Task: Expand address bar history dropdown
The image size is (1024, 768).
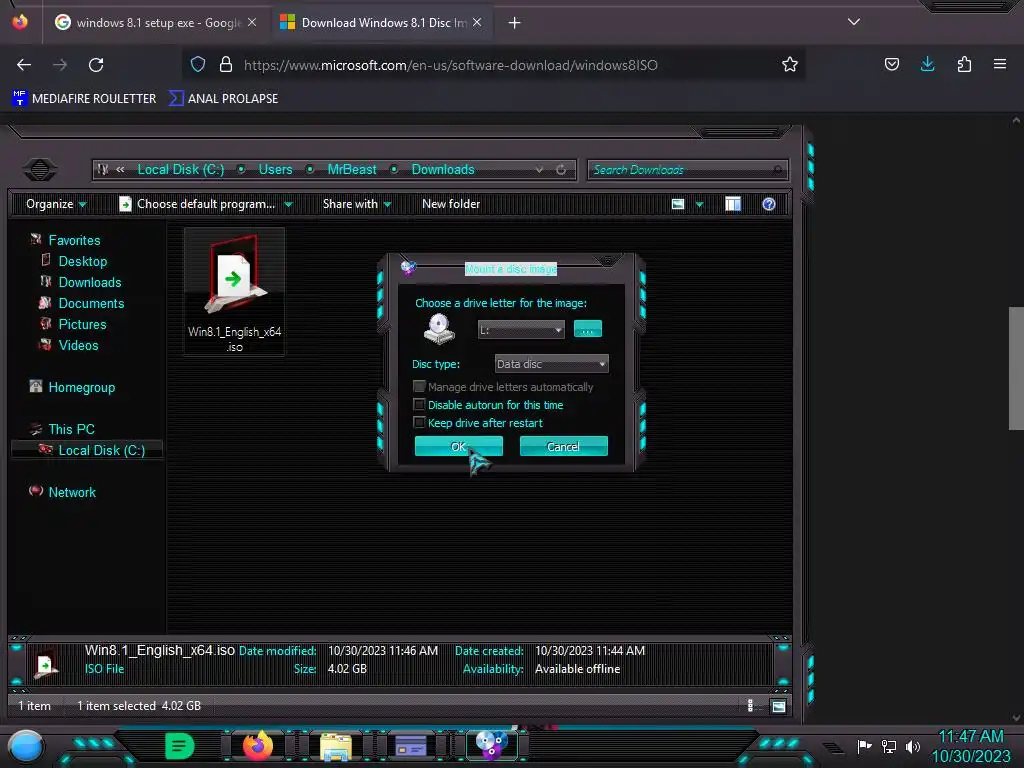Action: click(539, 169)
